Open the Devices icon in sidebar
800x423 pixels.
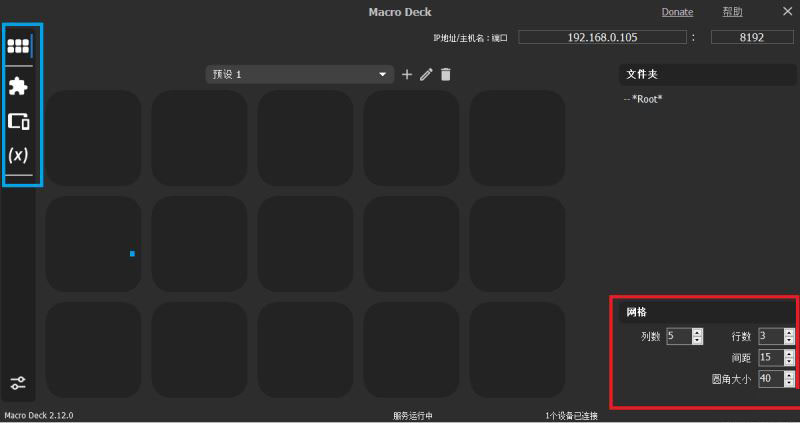pyautogui.click(x=18, y=121)
